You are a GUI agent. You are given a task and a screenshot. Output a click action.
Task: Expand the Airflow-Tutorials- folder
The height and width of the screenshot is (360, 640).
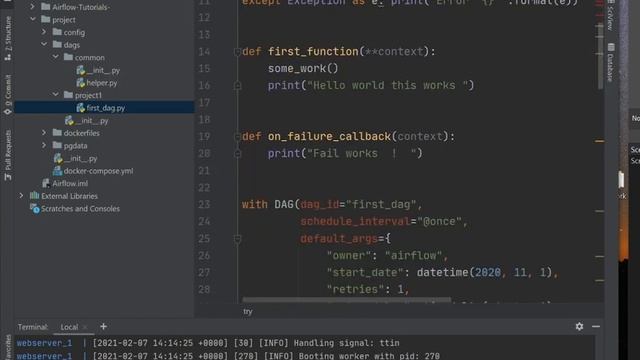pos(33,7)
